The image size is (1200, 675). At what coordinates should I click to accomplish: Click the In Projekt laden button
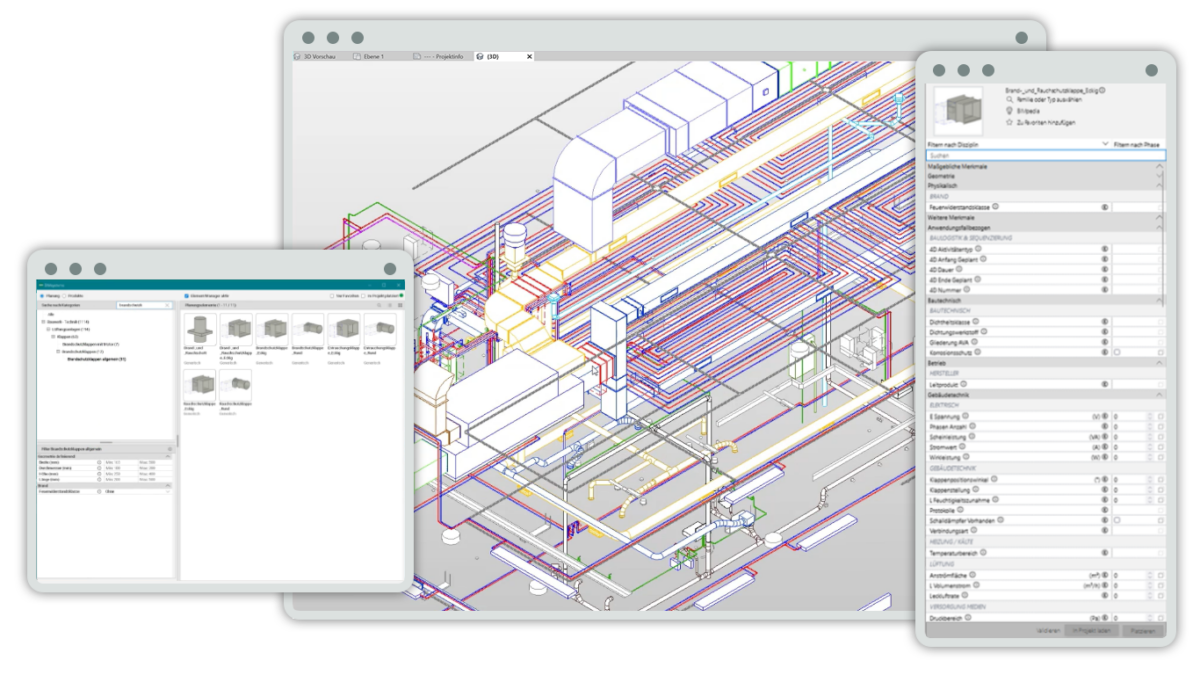(1092, 630)
